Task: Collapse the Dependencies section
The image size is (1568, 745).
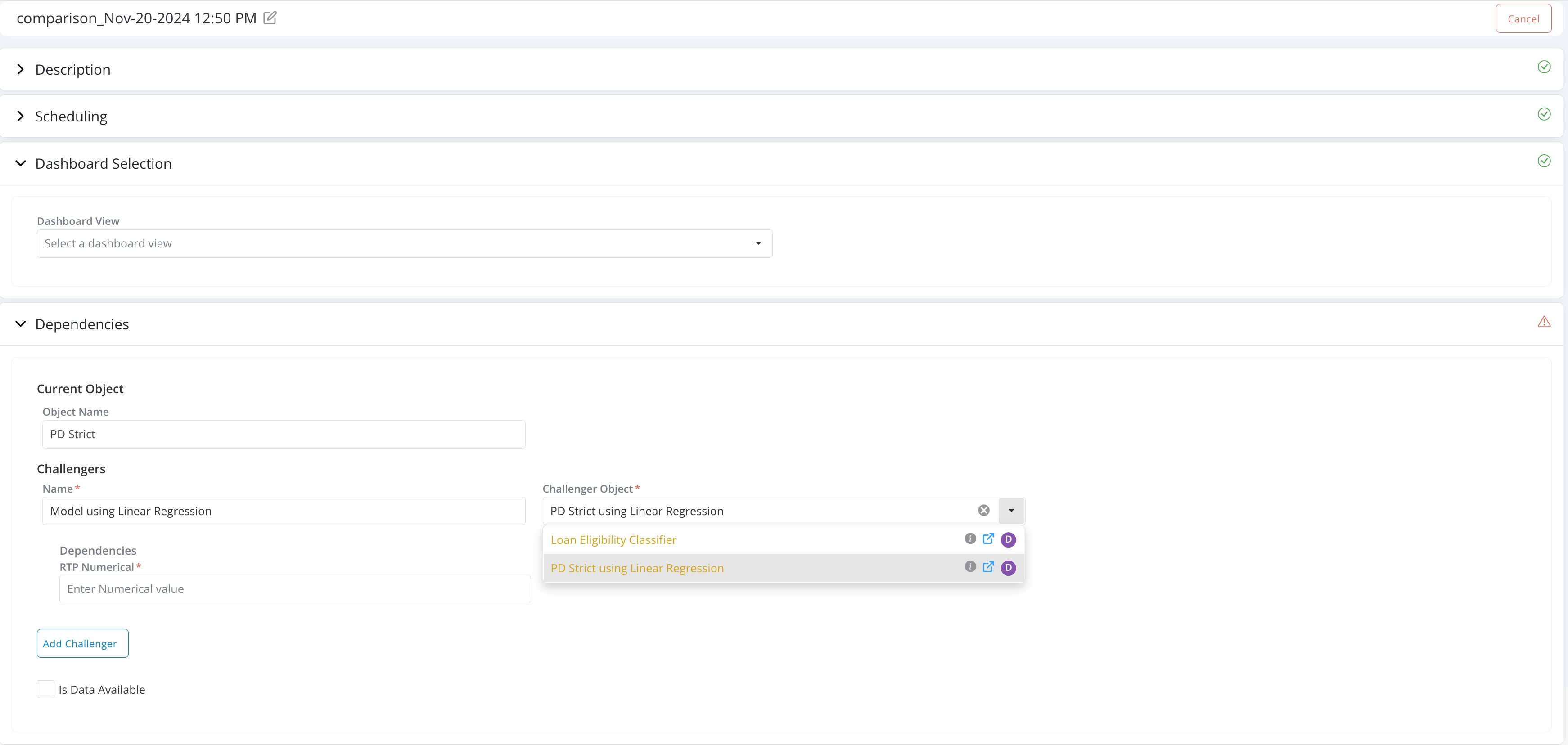Action: pos(21,324)
